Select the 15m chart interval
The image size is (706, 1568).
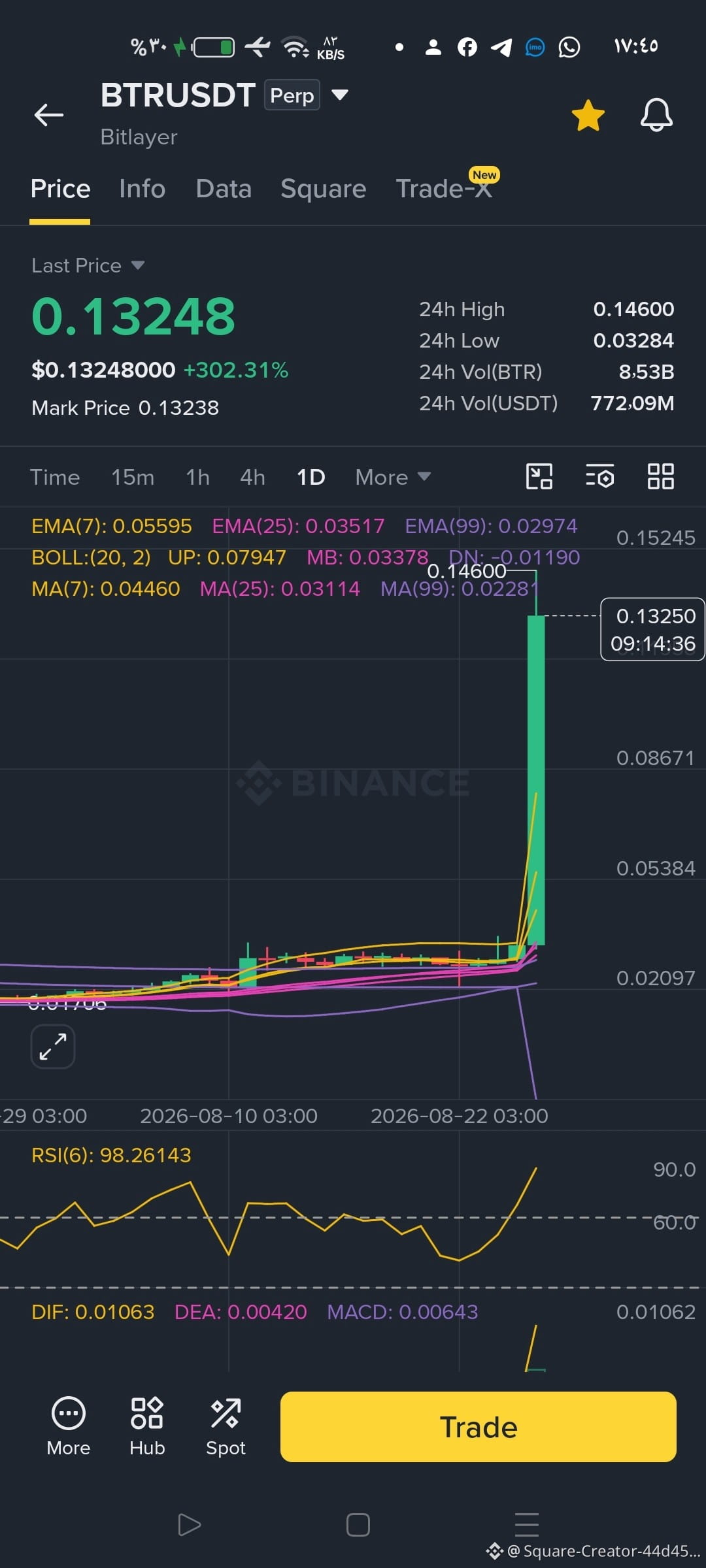pyautogui.click(x=133, y=477)
